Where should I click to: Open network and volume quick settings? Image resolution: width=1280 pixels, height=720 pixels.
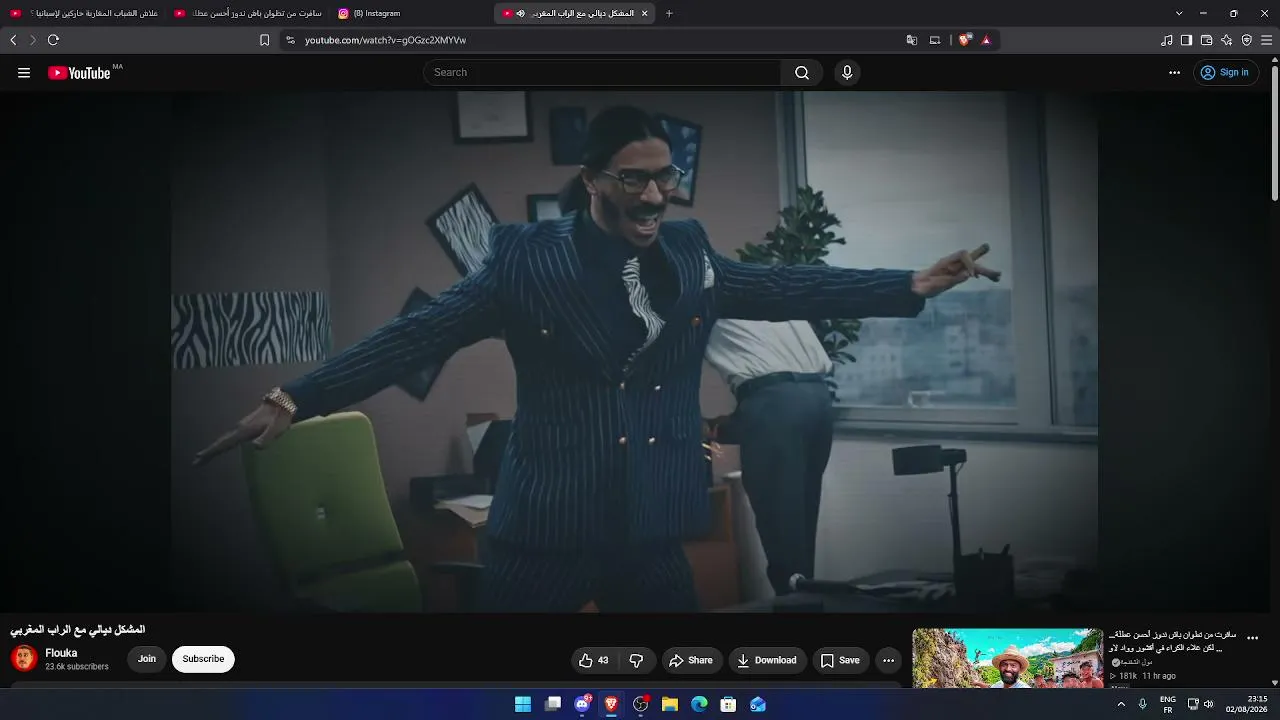(x=1200, y=704)
